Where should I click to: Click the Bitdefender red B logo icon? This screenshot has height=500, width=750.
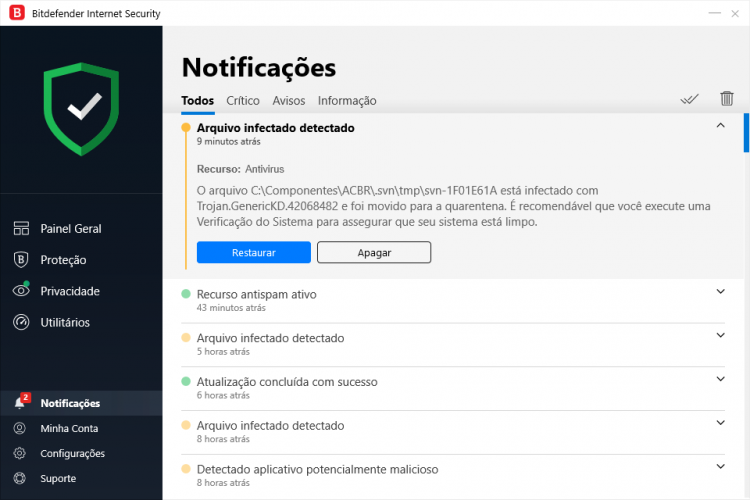coord(17,13)
